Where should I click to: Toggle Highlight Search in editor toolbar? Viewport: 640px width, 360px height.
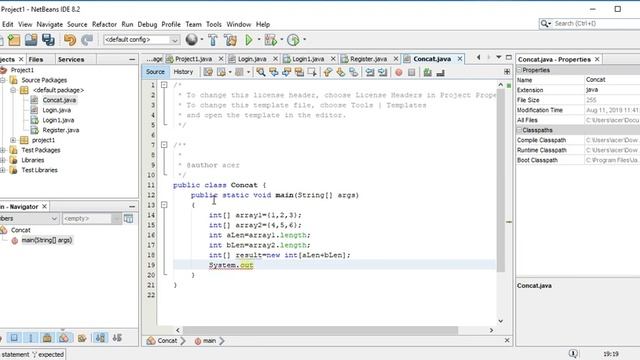(299, 72)
